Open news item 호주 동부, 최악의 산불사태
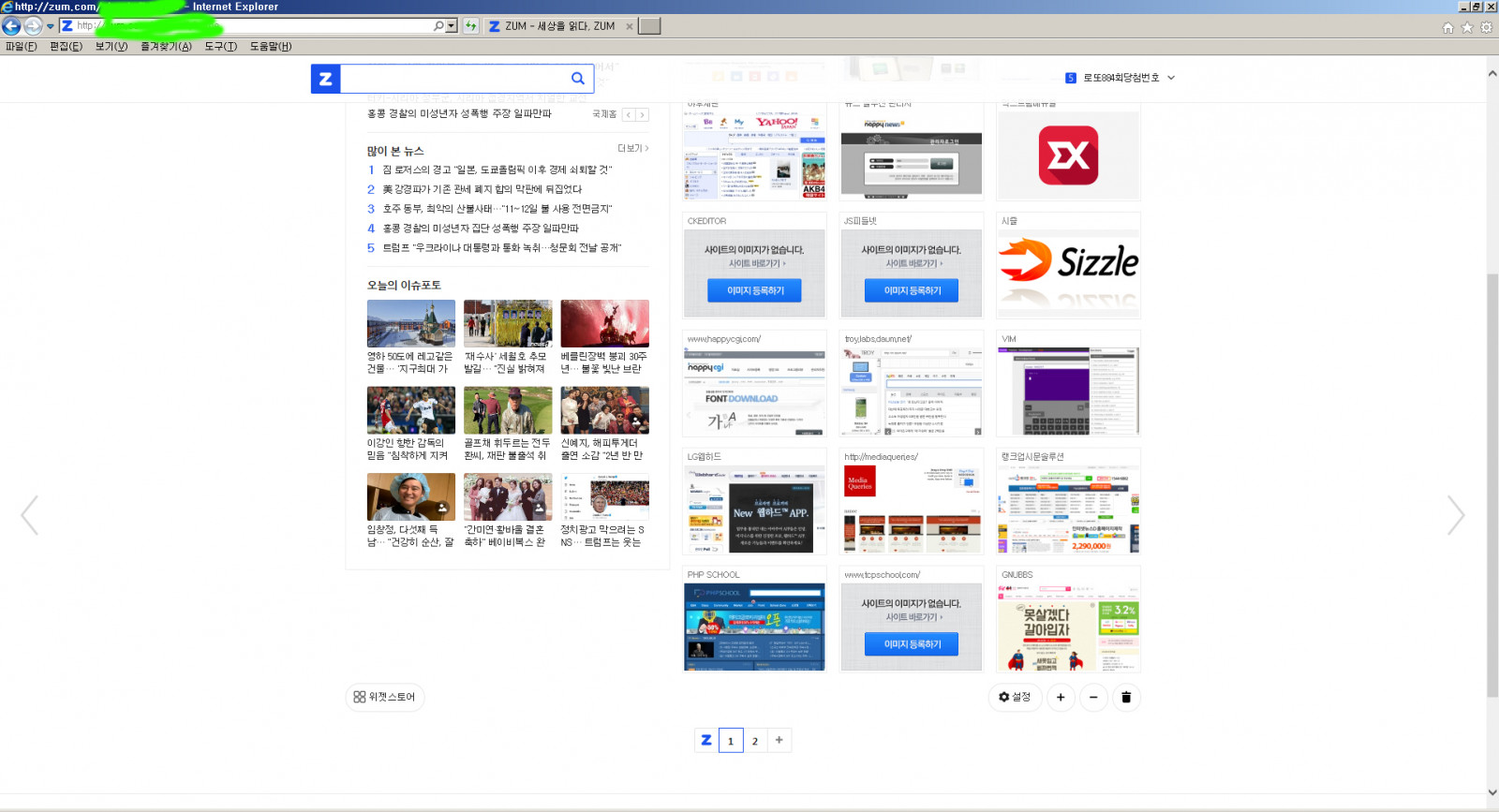Screen dimensions: 1499x812 [x=497, y=209]
